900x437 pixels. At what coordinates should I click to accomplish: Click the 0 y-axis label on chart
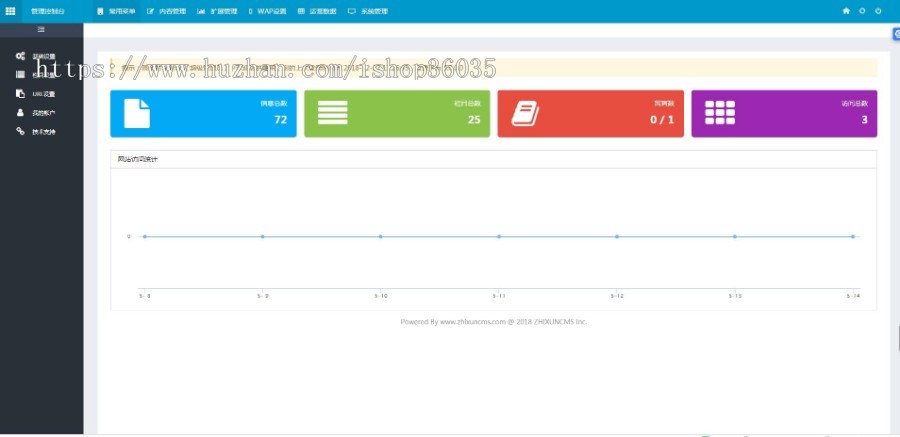tap(129, 236)
